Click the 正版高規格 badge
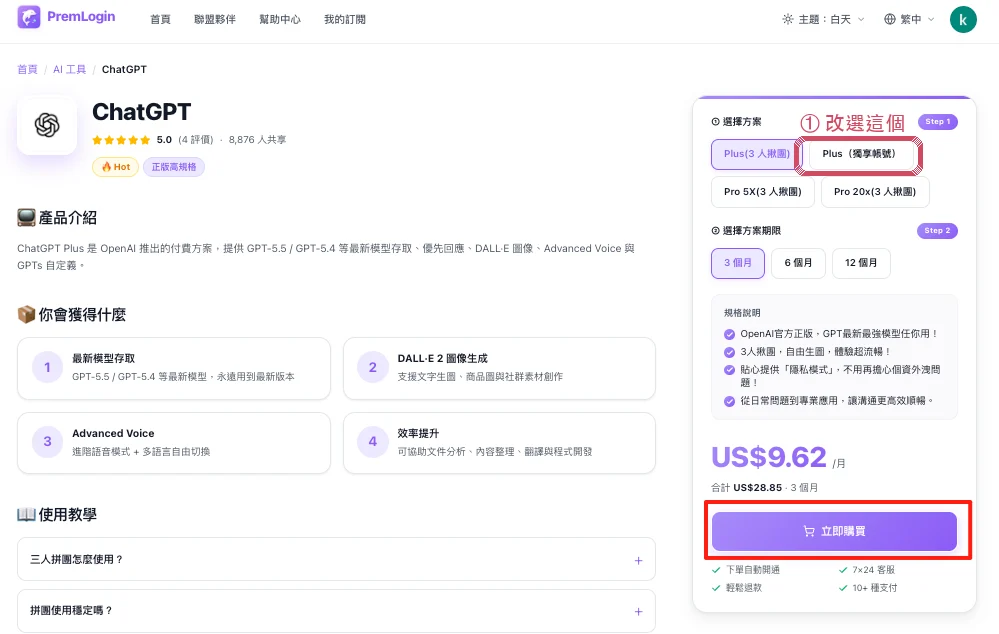The image size is (999, 634). coord(174,167)
